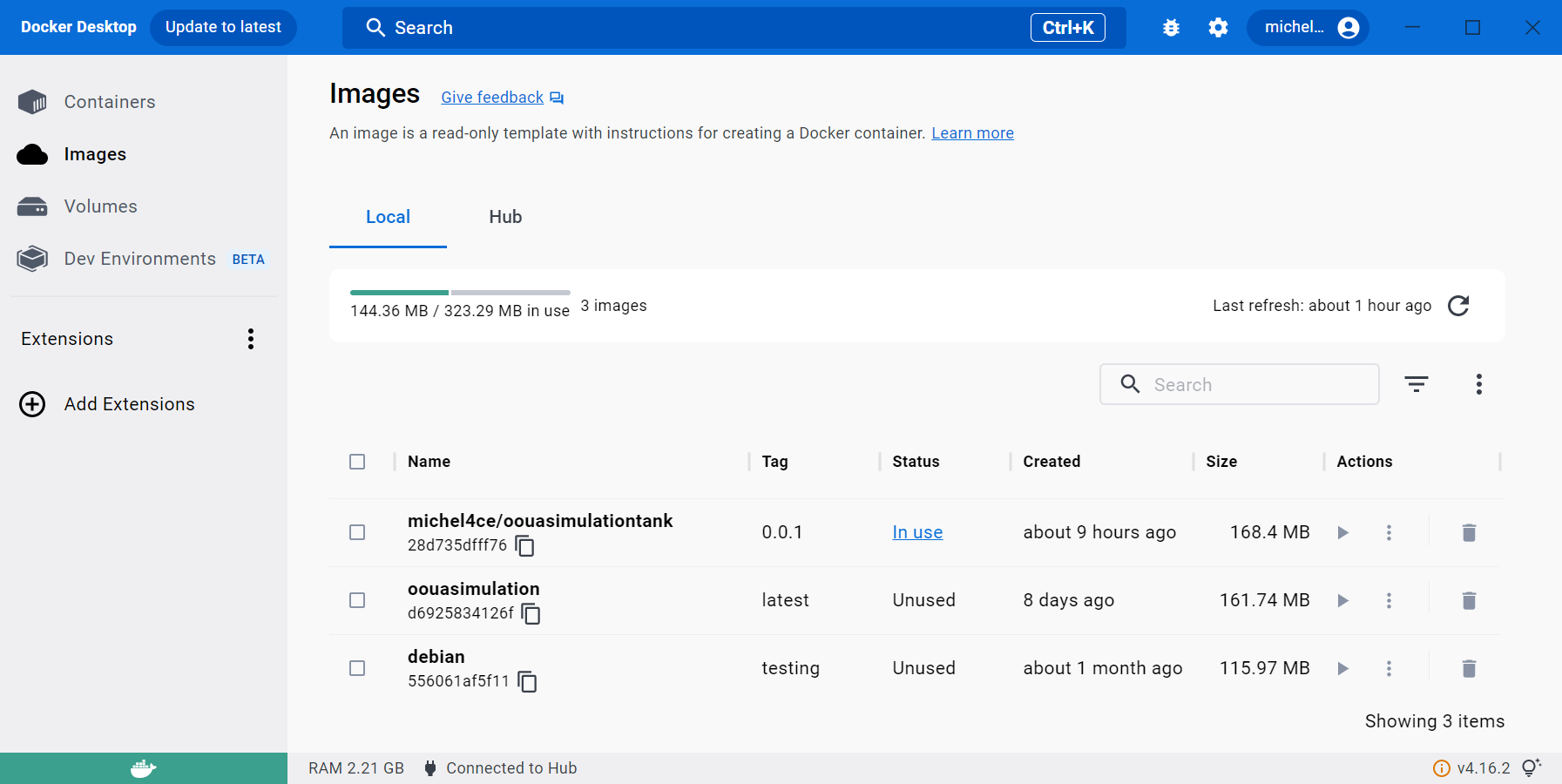Open the Extensions three-dot menu
1562x784 pixels.
[x=251, y=339]
